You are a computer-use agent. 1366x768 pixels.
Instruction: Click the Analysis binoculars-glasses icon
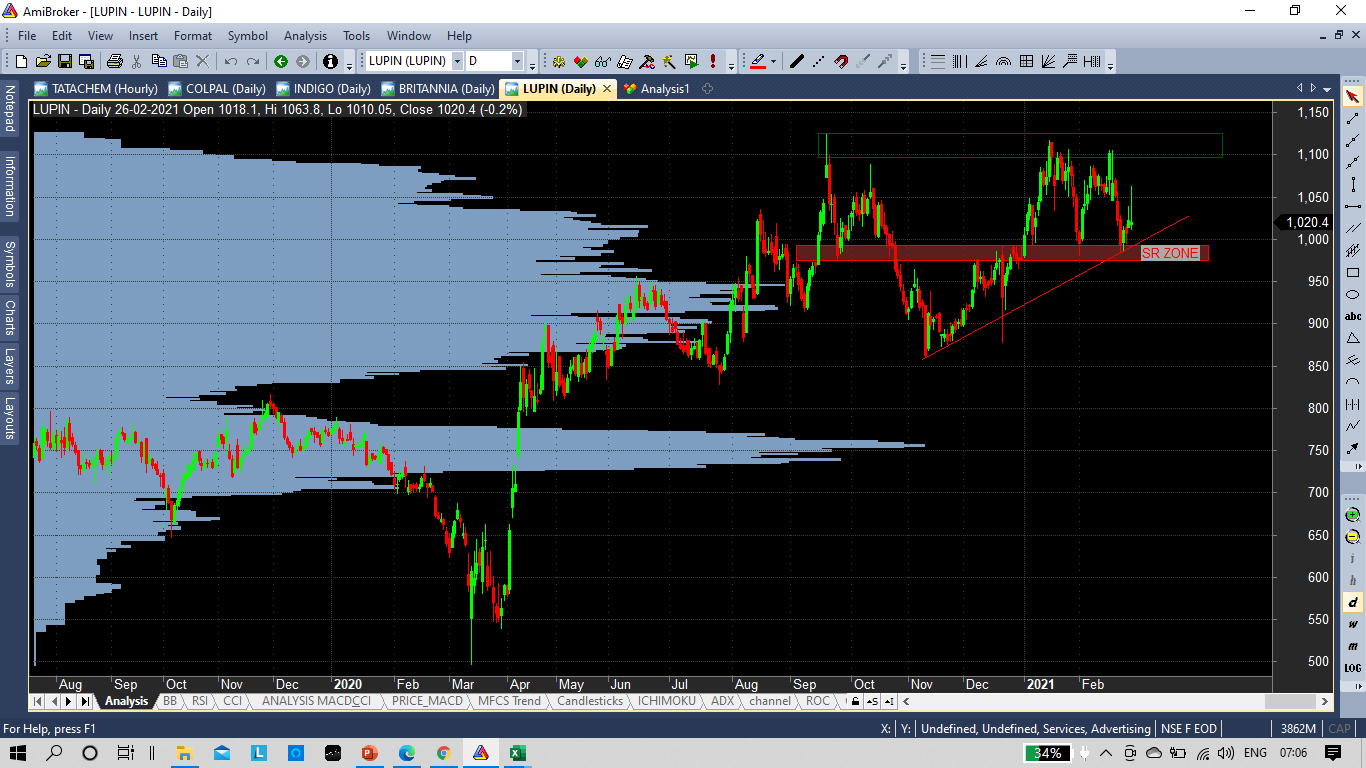pyautogui.click(x=603, y=61)
